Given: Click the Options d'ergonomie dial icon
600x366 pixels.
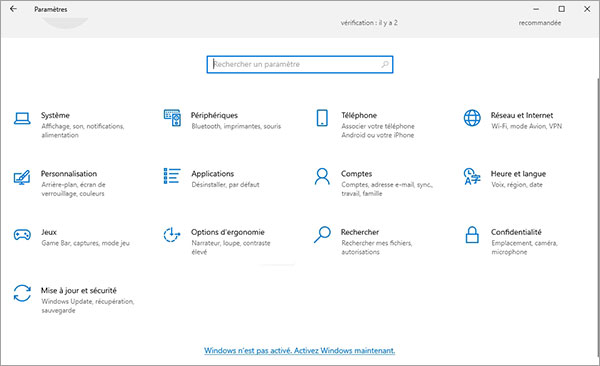Looking at the screenshot, I should 172,235.
